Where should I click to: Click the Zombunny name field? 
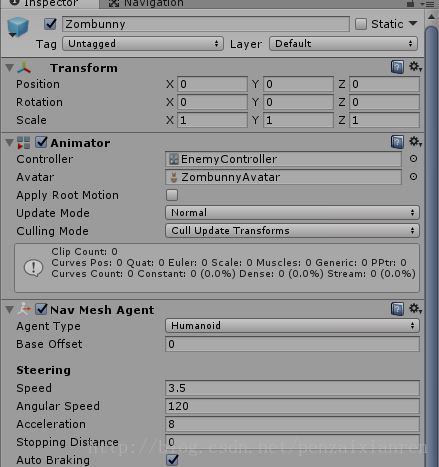[x=206, y=24]
